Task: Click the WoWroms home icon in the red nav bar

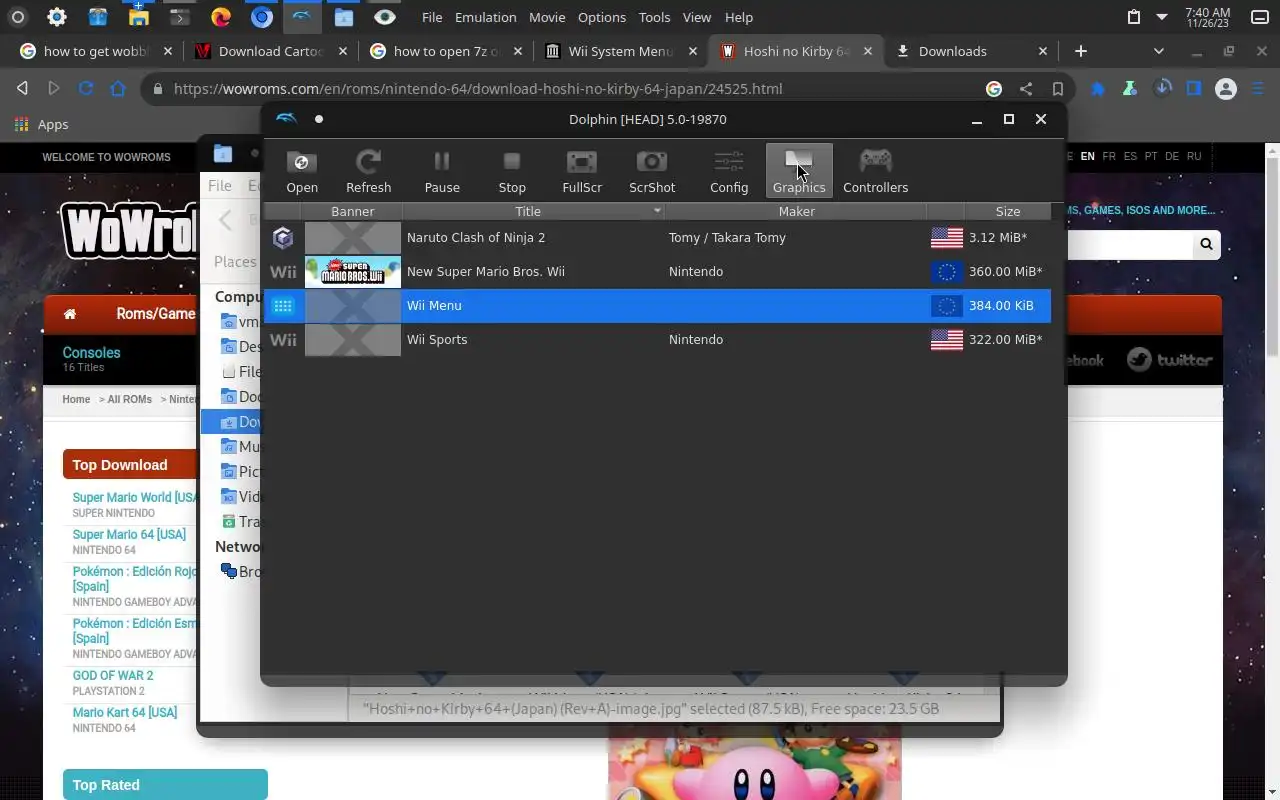Action: [x=70, y=314]
